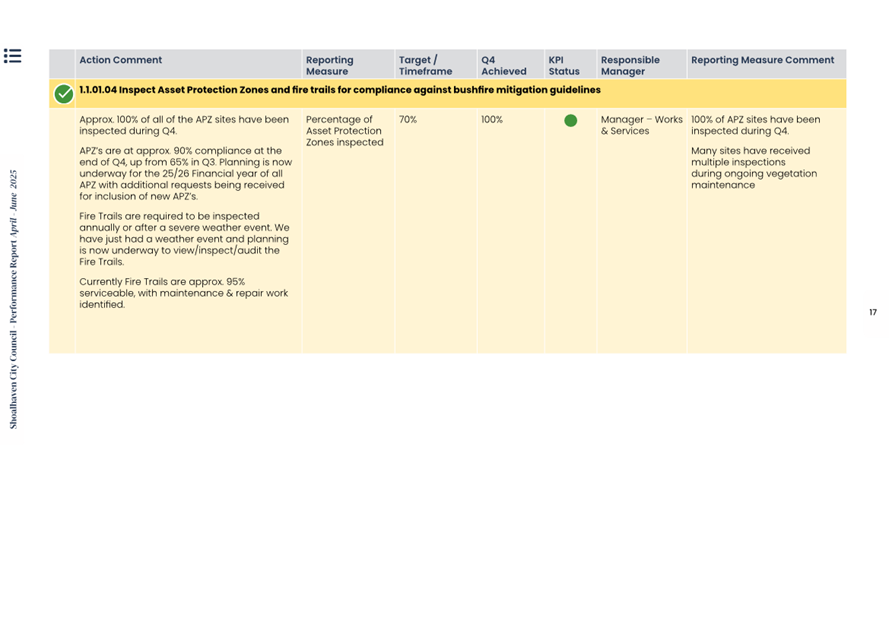Select the Reporting Measure column header
The width and height of the screenshot is (889, 628).
tap(329, 66)
